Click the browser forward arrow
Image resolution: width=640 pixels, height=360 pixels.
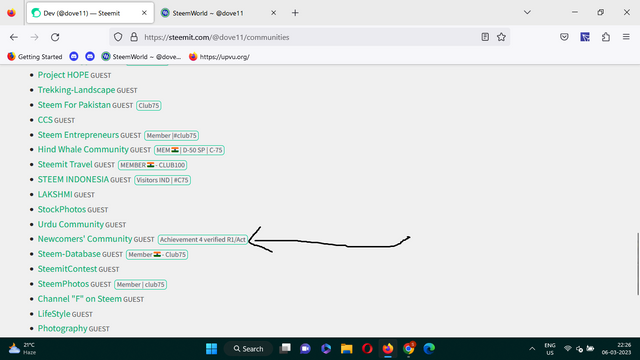coord(34,37)
